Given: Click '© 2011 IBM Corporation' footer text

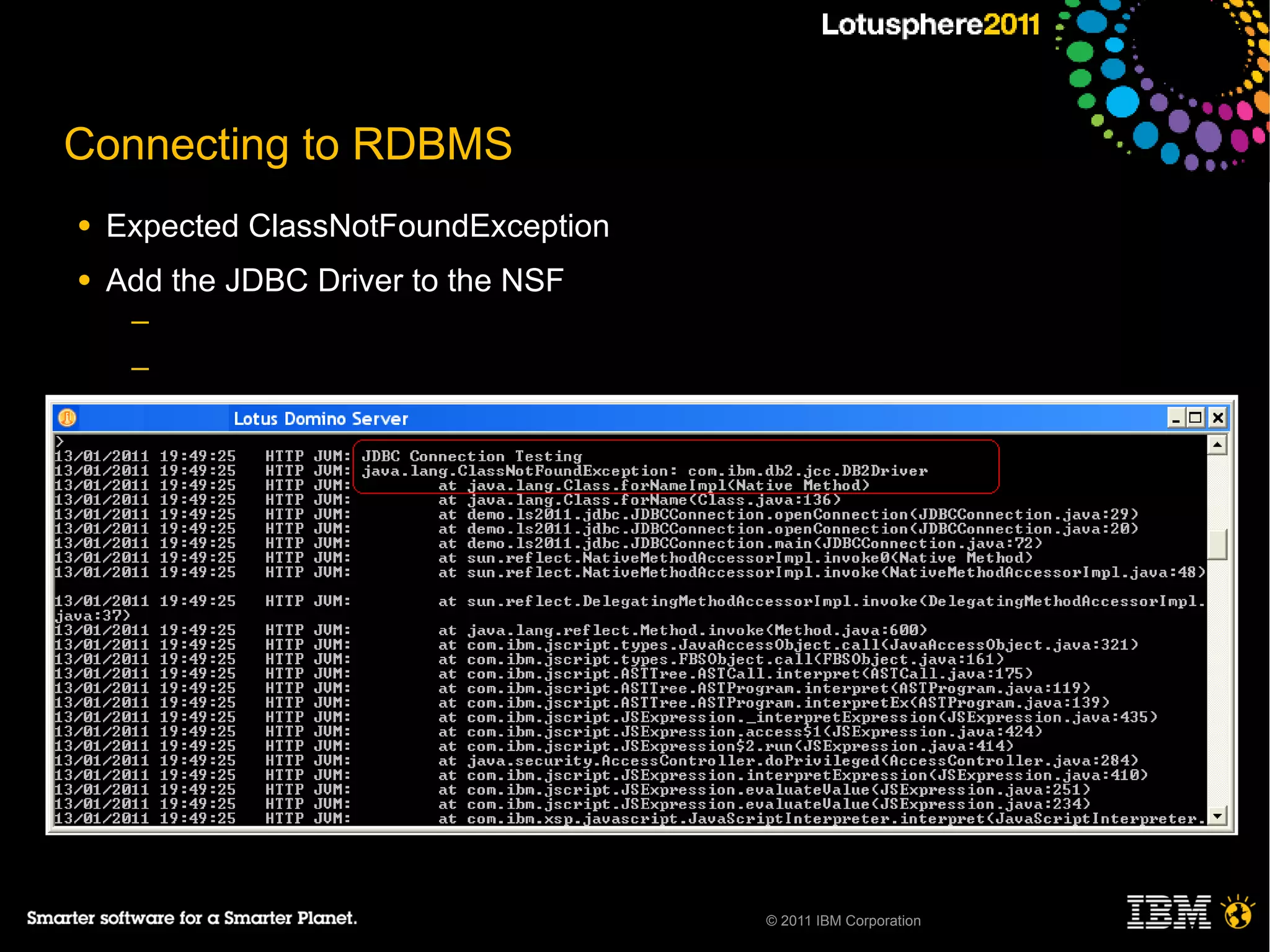Looking at the screenshot, I should 843,921.
